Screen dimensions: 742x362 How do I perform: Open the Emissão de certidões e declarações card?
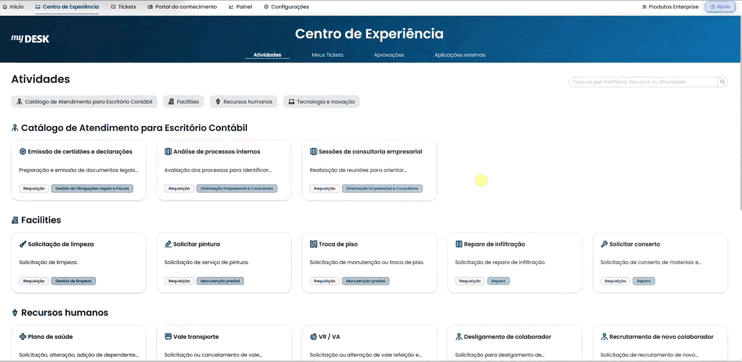pos(79,170)
